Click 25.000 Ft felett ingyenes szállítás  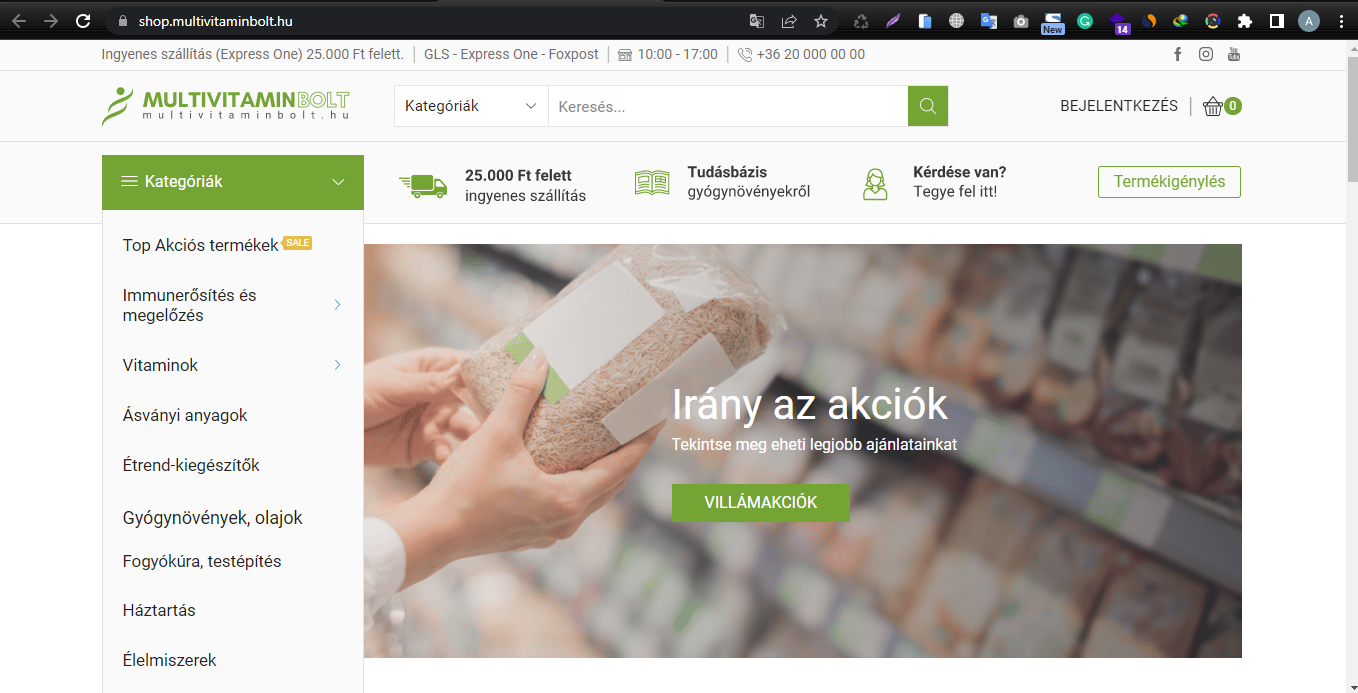coord(492,185)
